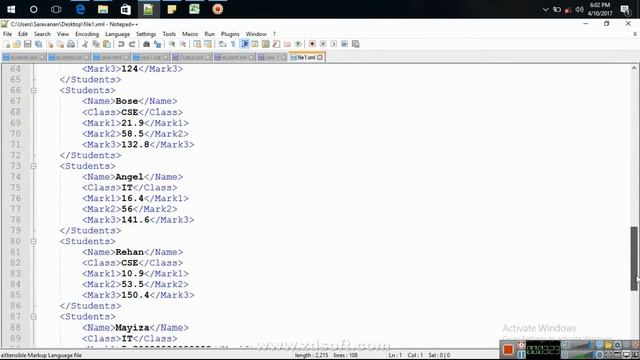This screenshot has height=360, width=640.
Task: Click the name Bose on line 67
Action: [127, 101]
